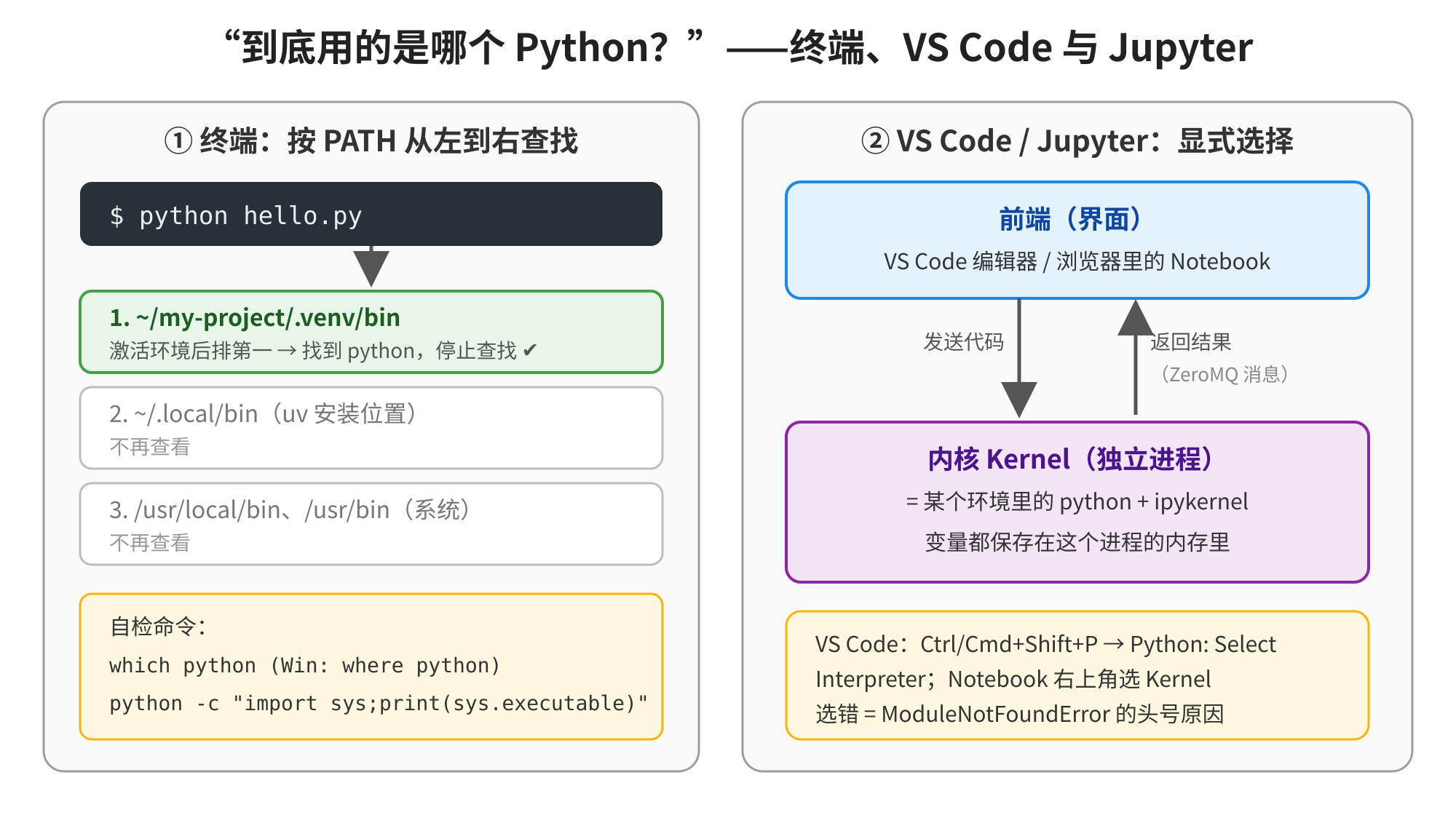
Task: Select the "1. ~/my-project/.venv/bin" line
Action: pyautogui.click(x=255, y=318)
